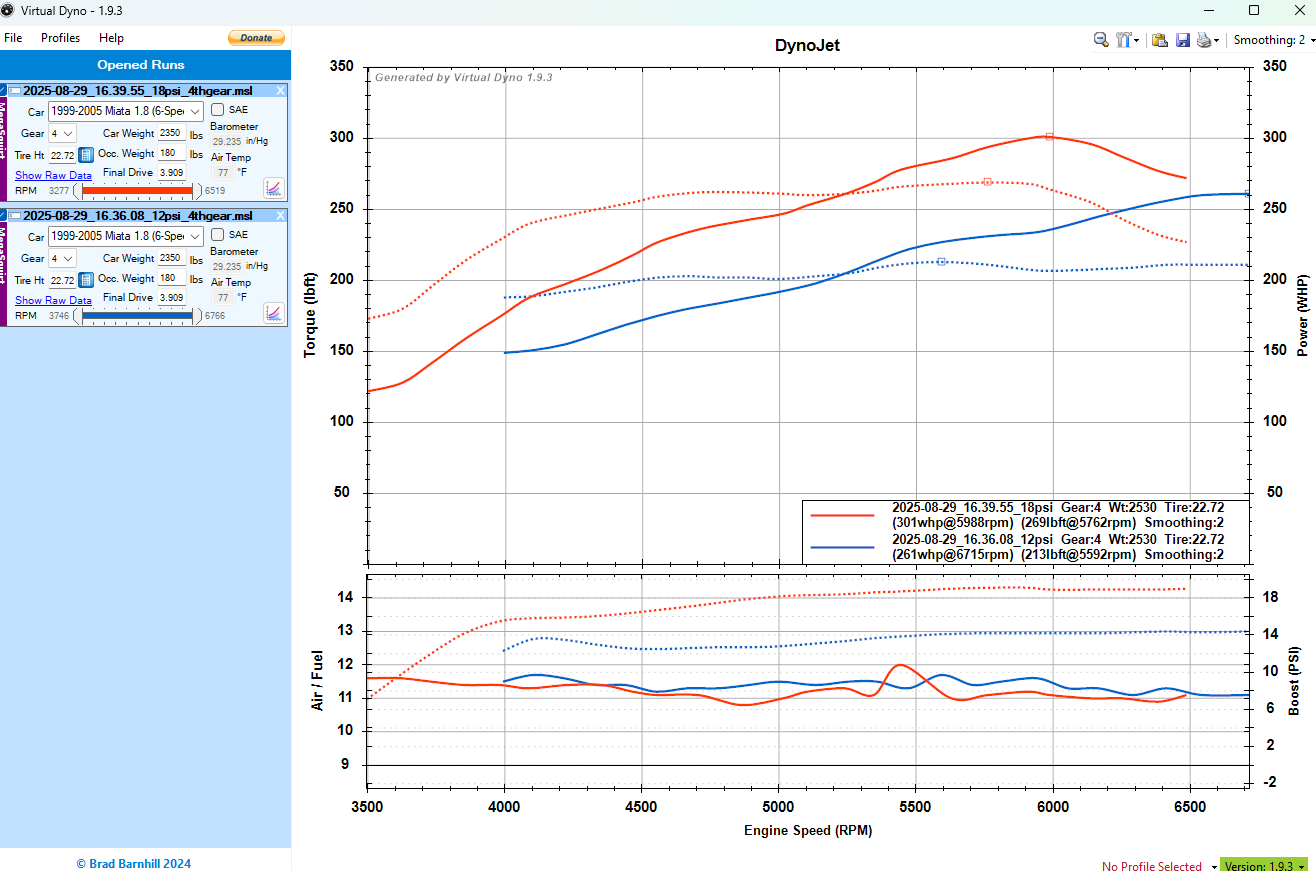Click the printer icon in toolbar
The image size is (1316, 871).
1204,40
